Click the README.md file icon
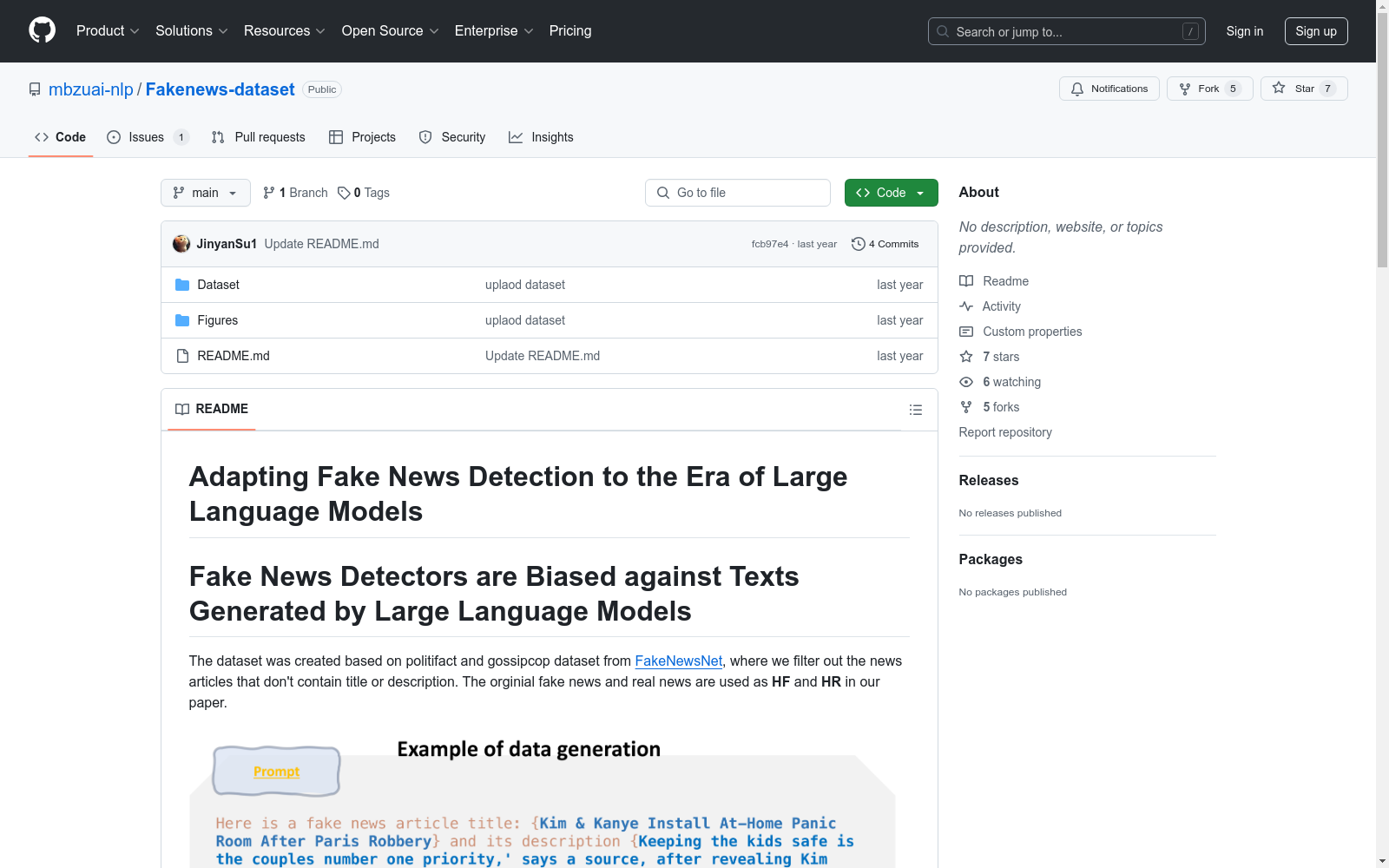 182,356
